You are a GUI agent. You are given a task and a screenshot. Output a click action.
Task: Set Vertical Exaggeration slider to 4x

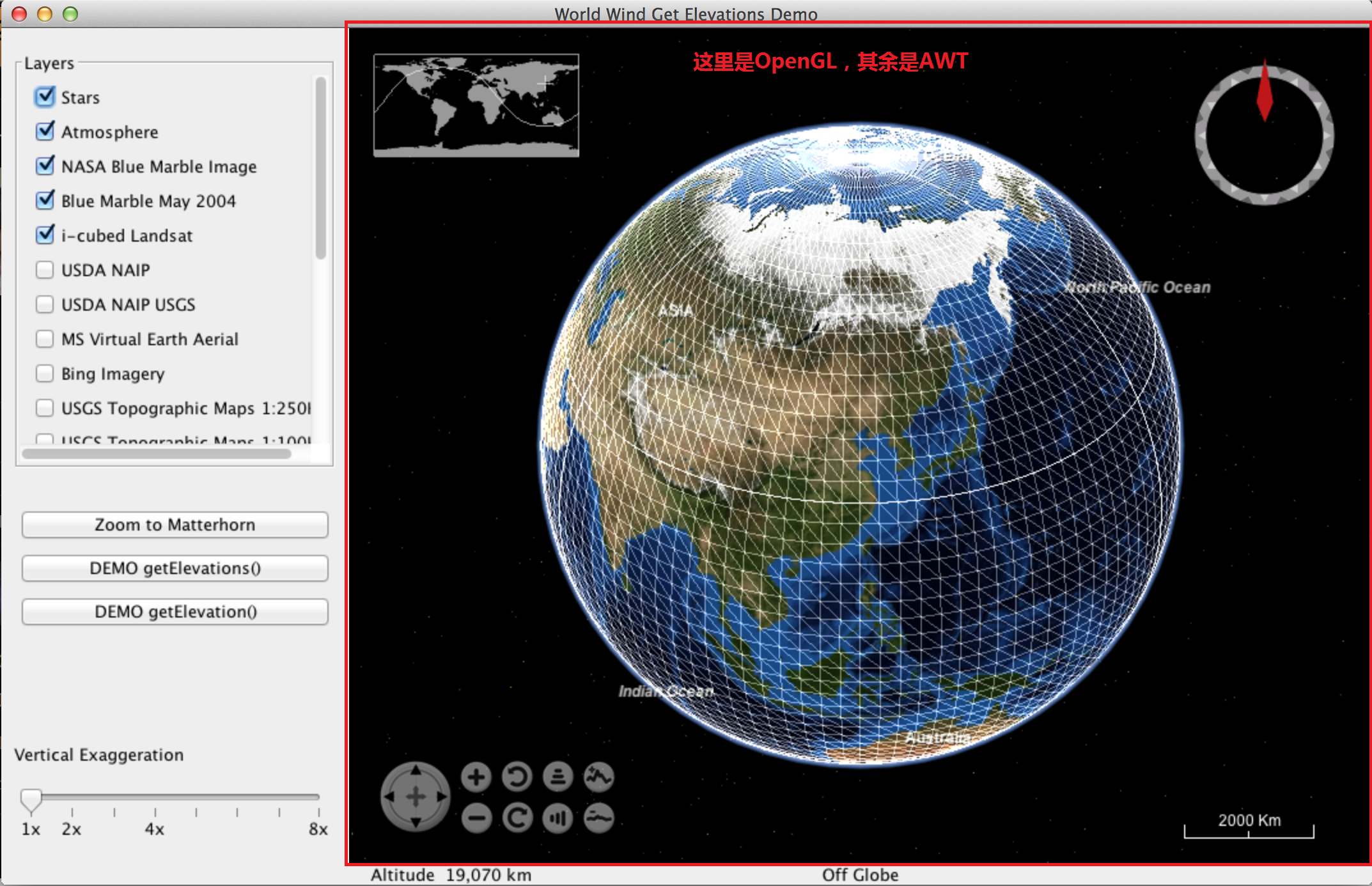[x=155, y=798]
